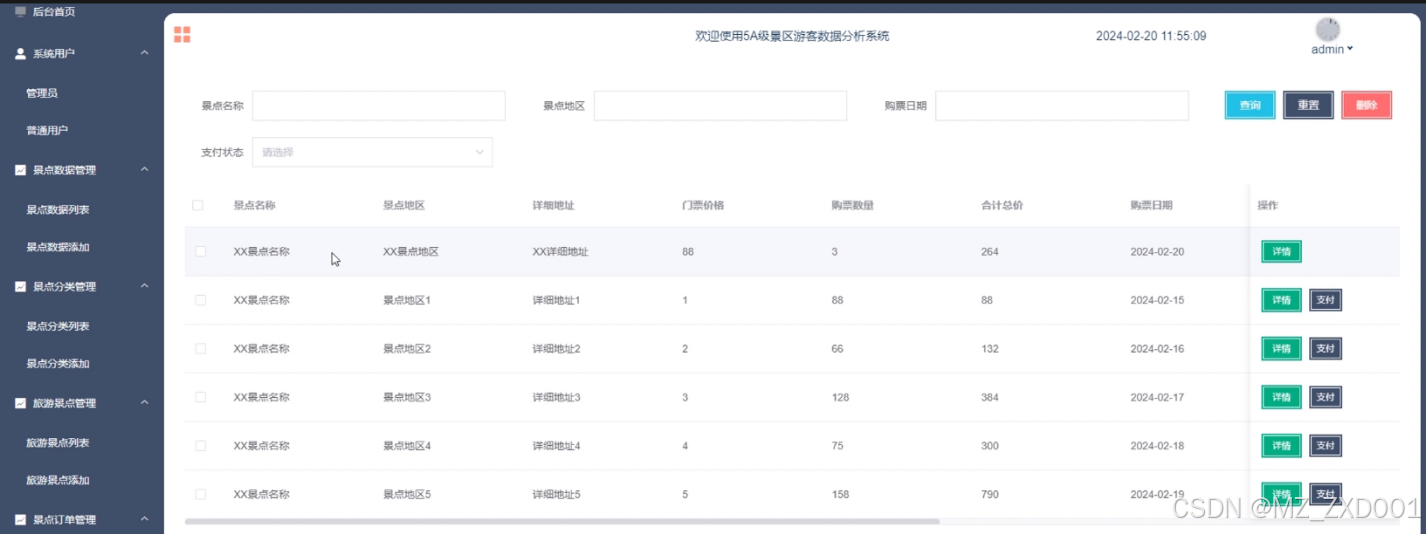Click the cell XX详细地址
The image size is (1426, 534).
(x=561, y=252)
